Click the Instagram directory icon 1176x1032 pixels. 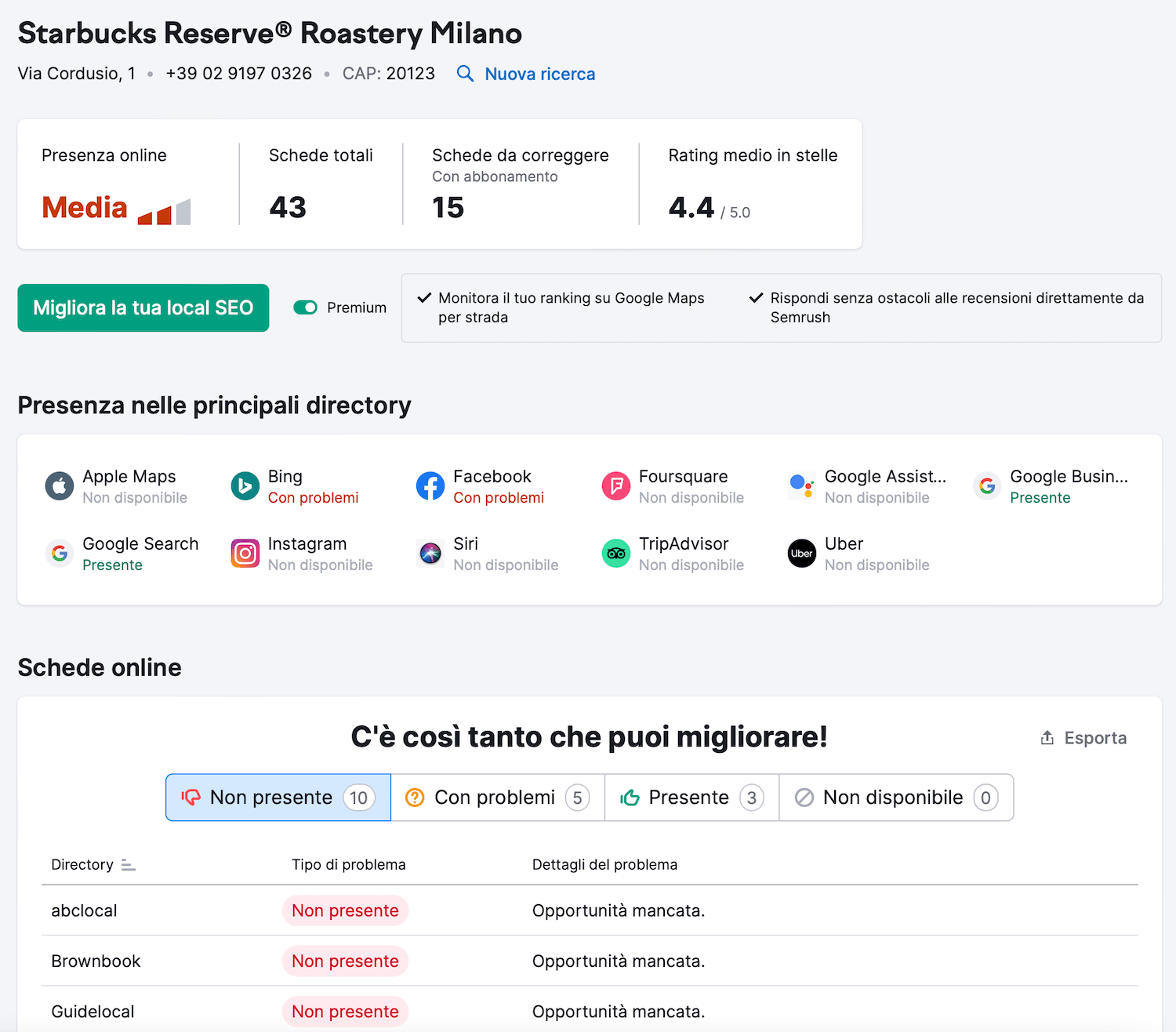[245, 554]
